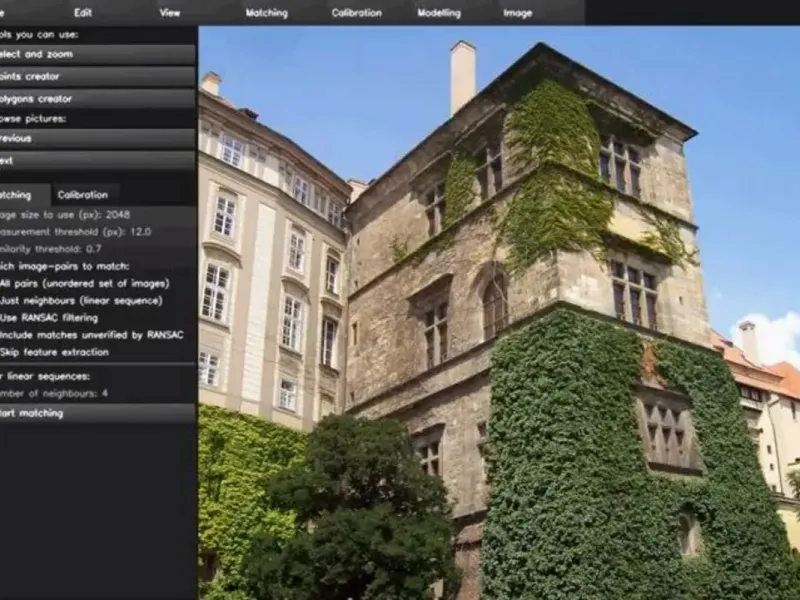Image resolution: width=800 pixels, height=600 pixels.
Task: Open the Image menu
Action: coord(517,13)
